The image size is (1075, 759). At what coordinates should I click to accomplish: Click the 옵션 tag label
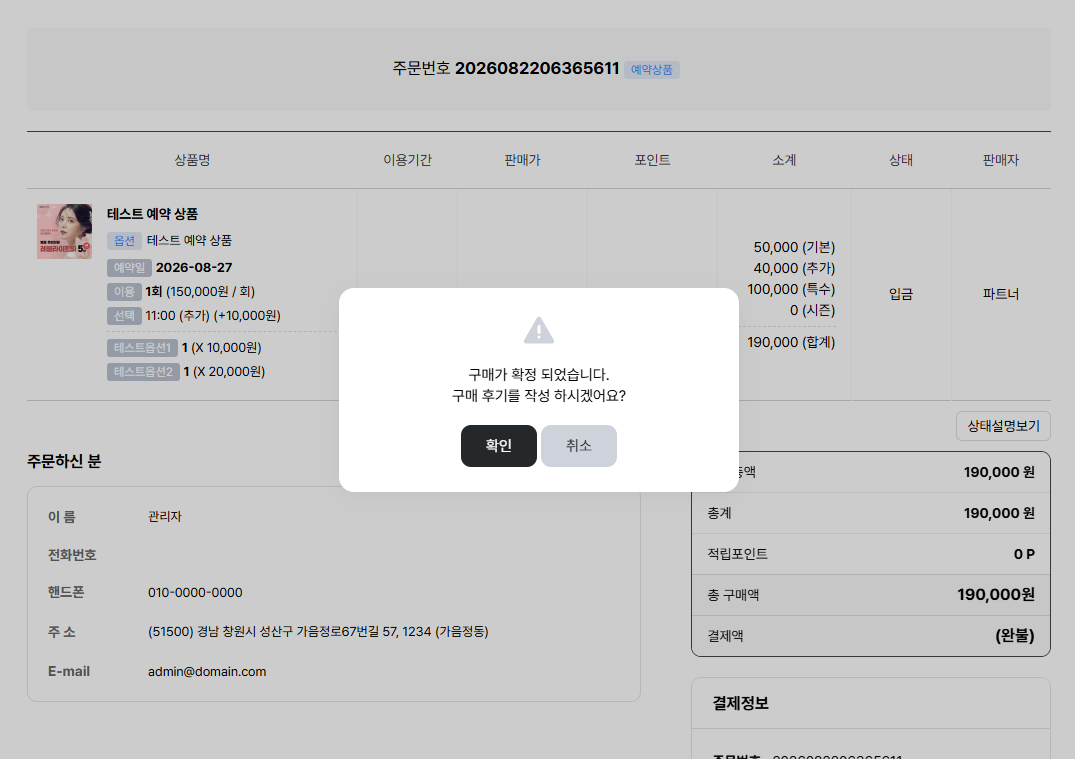pyautogui.click(x=124, y=241)
